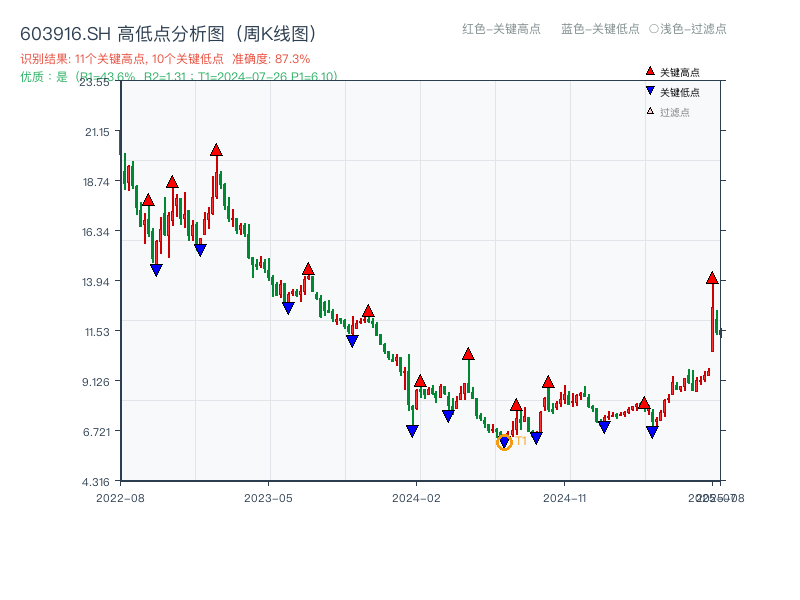Viewport: 800px width, 600px height.
Task: Select the orange T1 circle marker on the chart
Action: coord(505,441)
